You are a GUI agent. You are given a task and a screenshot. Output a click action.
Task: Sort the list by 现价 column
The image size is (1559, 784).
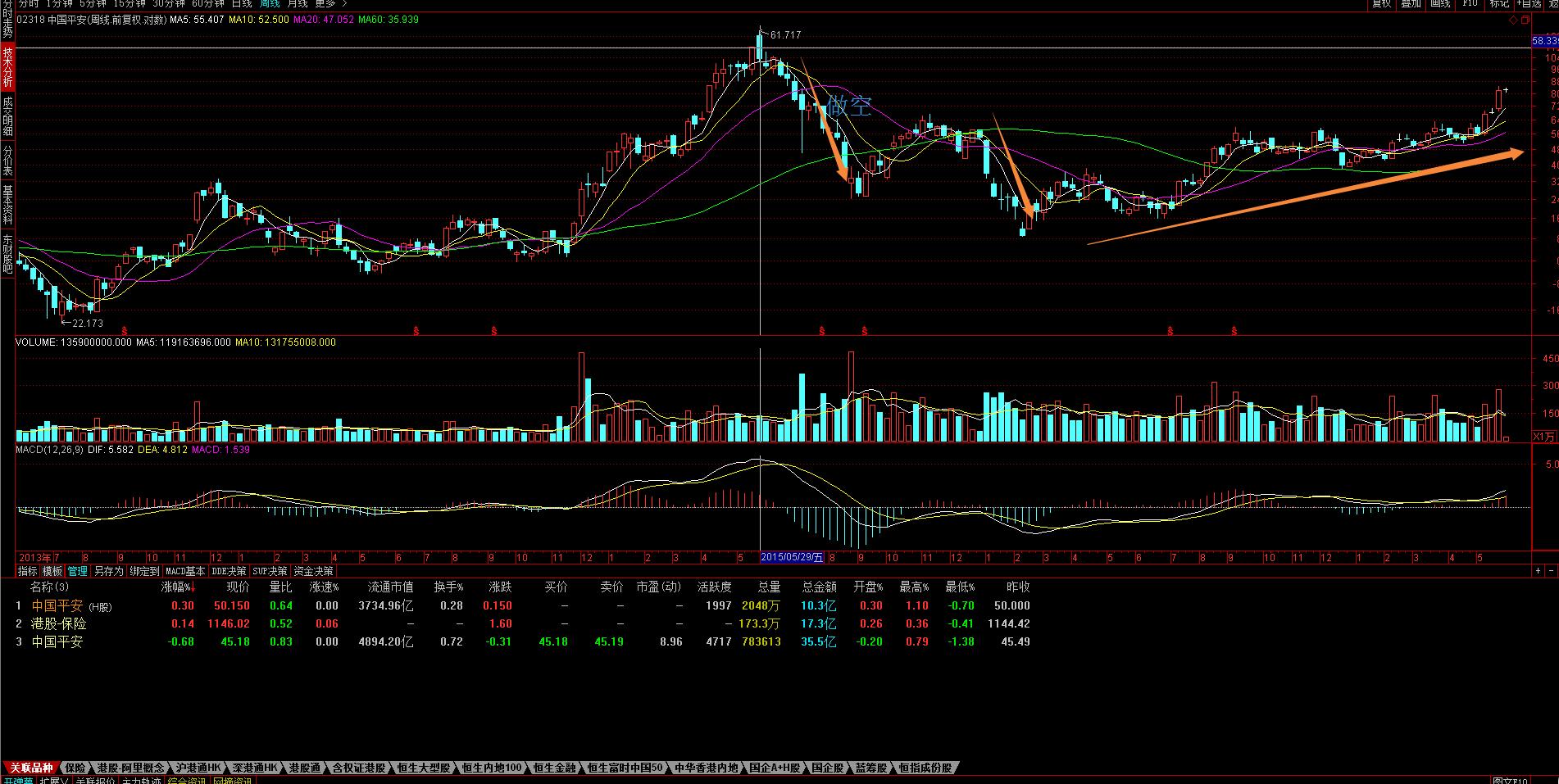(238, 587)
